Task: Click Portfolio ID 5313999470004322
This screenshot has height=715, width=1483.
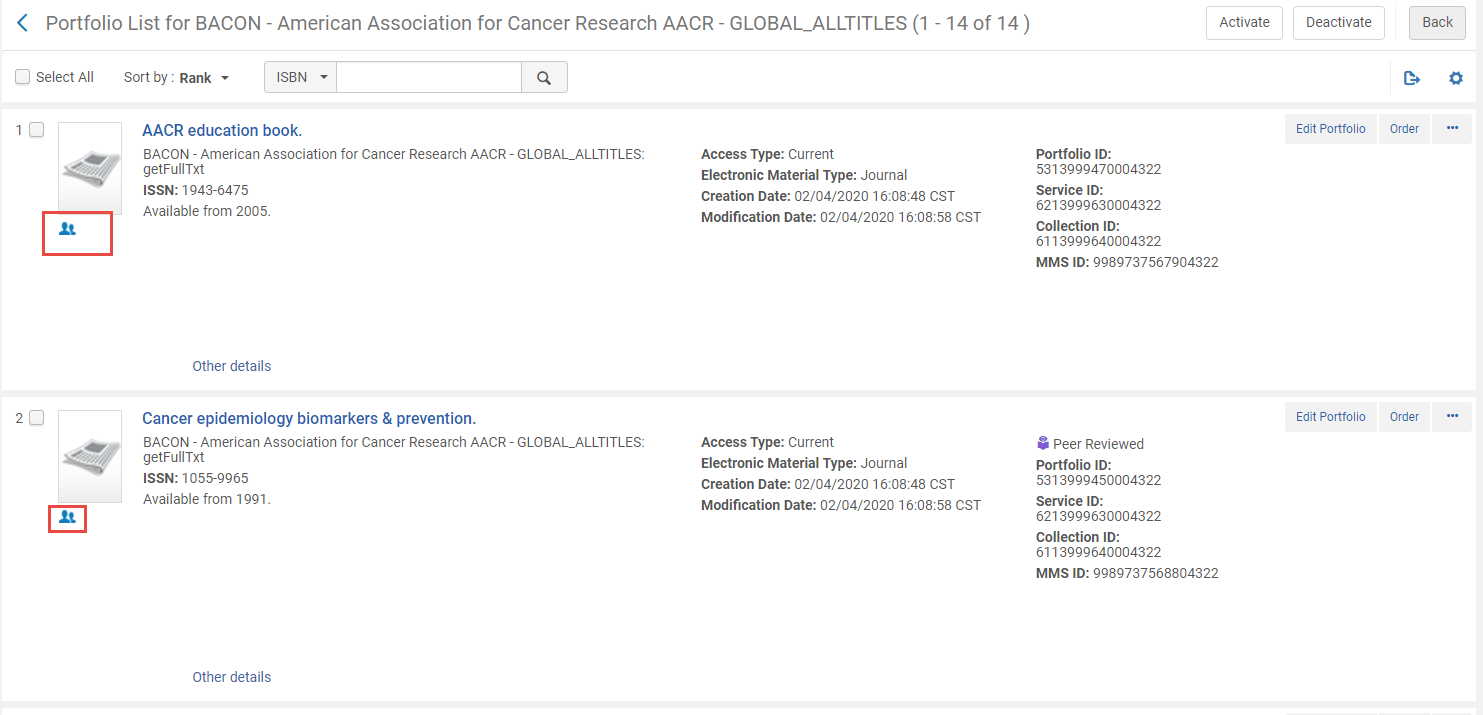Action: pyautogui.click(x=1098, y=169)
